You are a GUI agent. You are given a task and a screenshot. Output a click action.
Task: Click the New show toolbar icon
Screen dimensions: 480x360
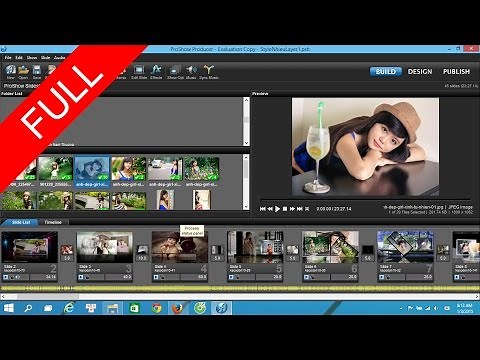click(x=10, y=71)
